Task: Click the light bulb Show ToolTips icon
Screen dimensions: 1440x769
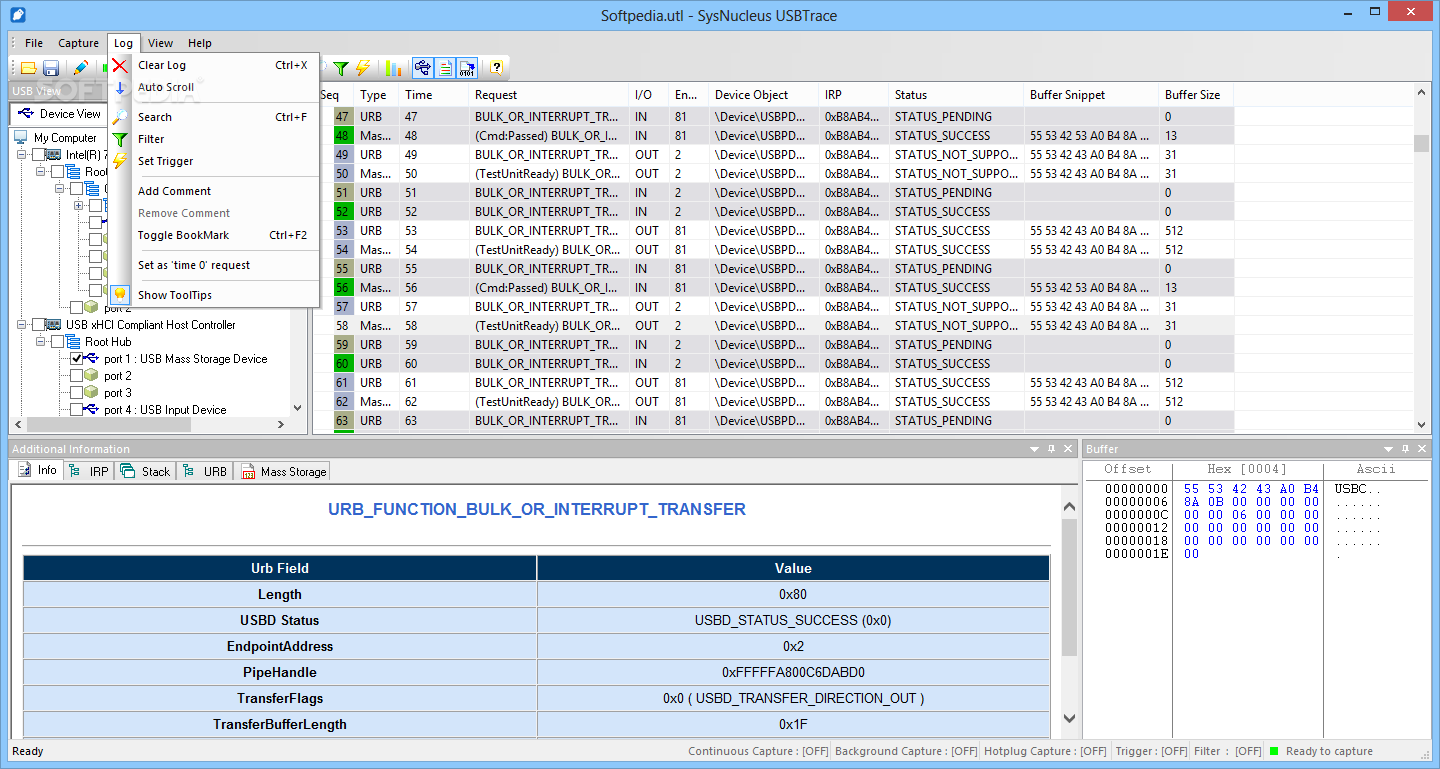Action: 120,295
